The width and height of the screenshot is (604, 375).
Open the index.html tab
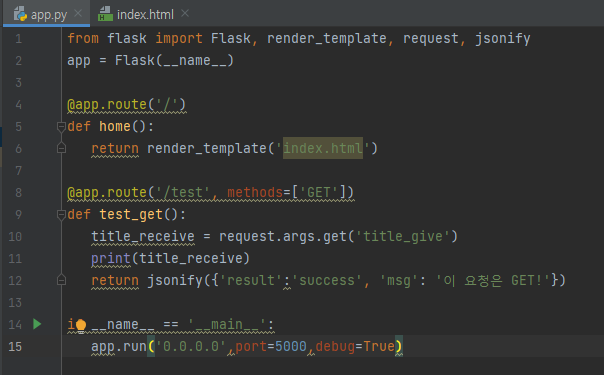tap(144, 14)
